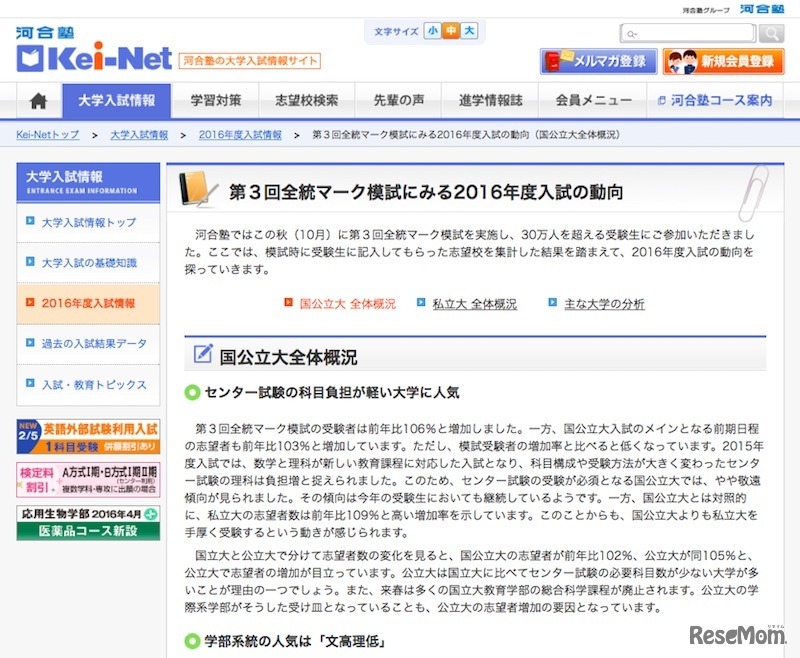The height and width of the screenshot is (658, 800).
Task: Click the search magnifier icon
Action: click(x=770, y=32)
